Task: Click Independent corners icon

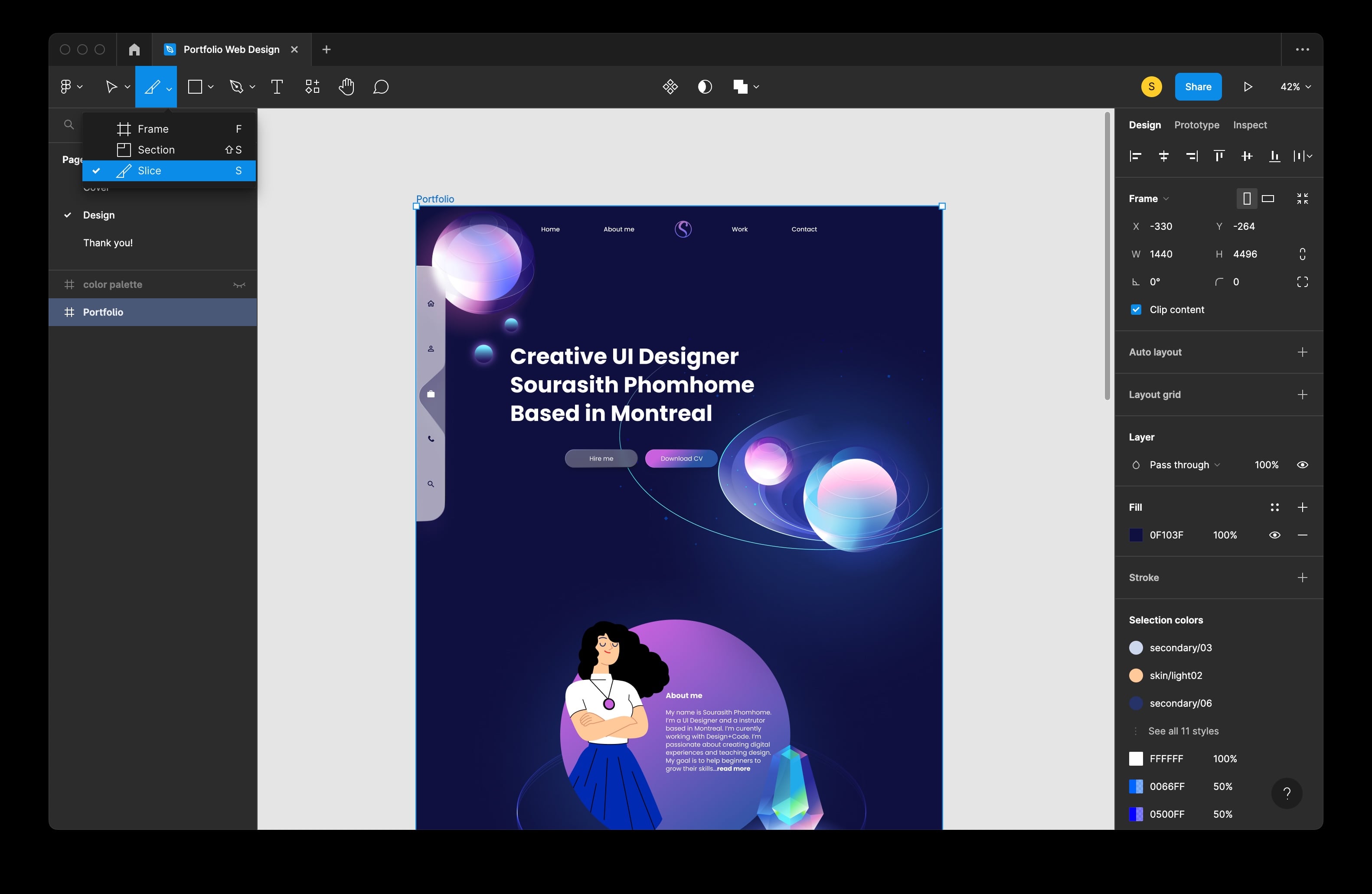Action: click(1302, 282)
